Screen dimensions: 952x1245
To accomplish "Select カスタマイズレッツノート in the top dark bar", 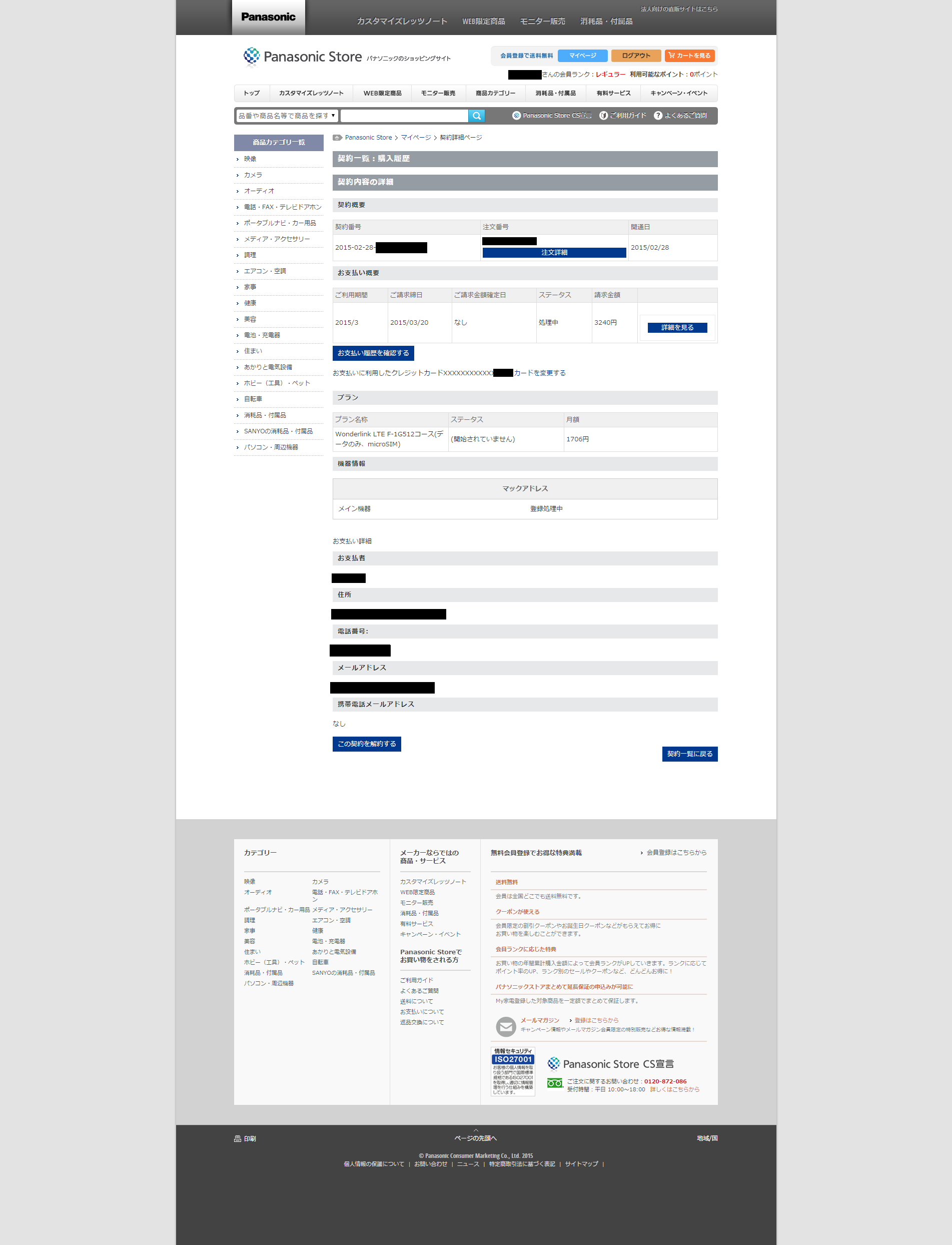I will point(402,22).
